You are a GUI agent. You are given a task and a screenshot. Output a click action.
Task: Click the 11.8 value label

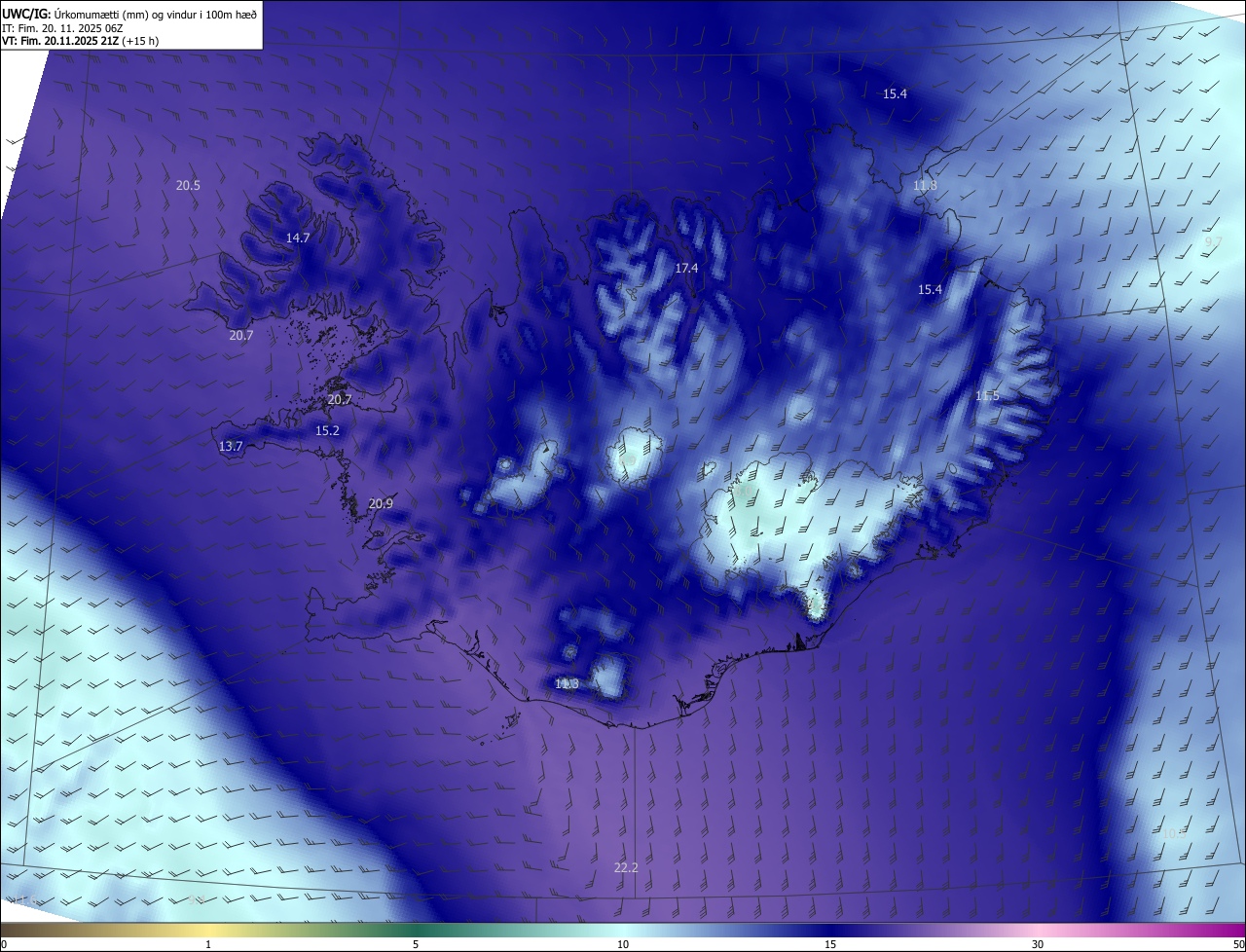click(926, 186)
